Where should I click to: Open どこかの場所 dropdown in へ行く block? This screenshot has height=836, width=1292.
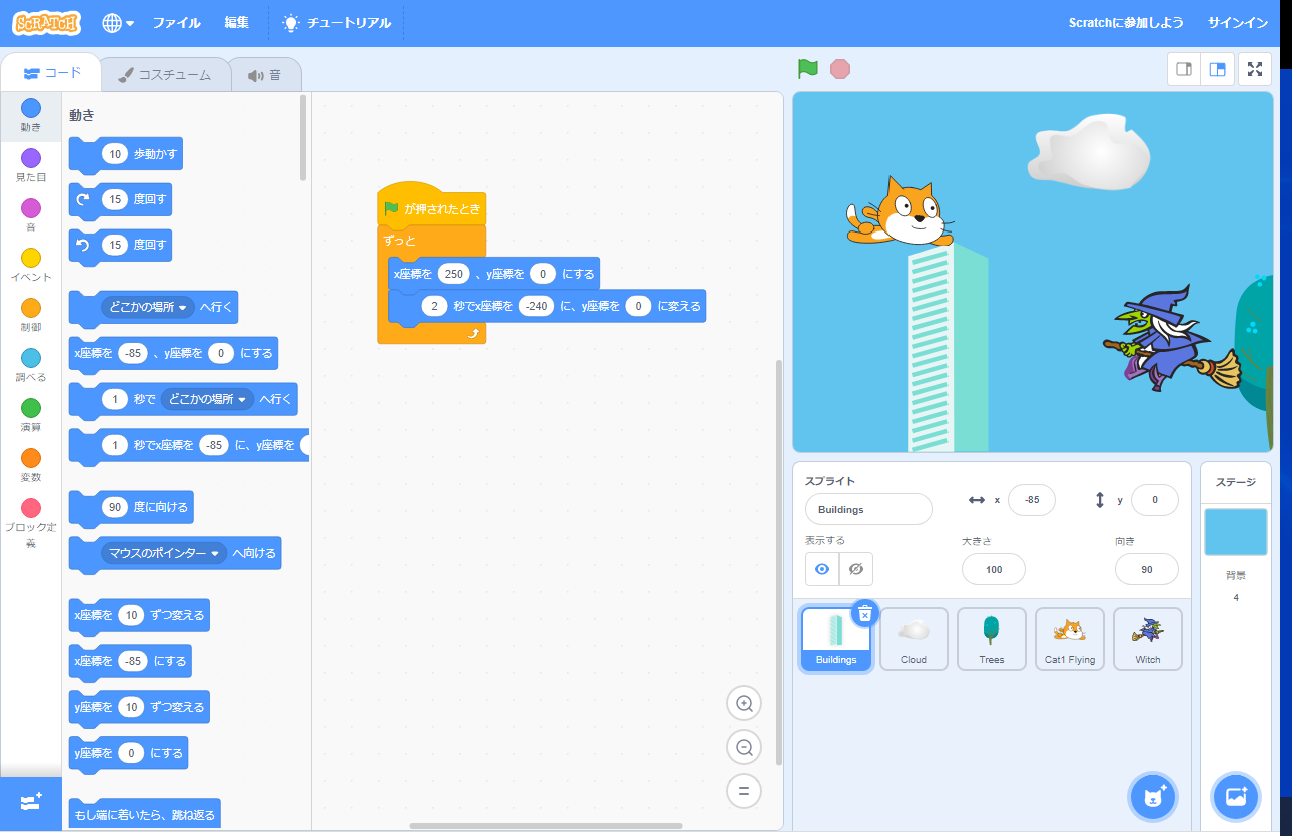(x=148, y=308)
